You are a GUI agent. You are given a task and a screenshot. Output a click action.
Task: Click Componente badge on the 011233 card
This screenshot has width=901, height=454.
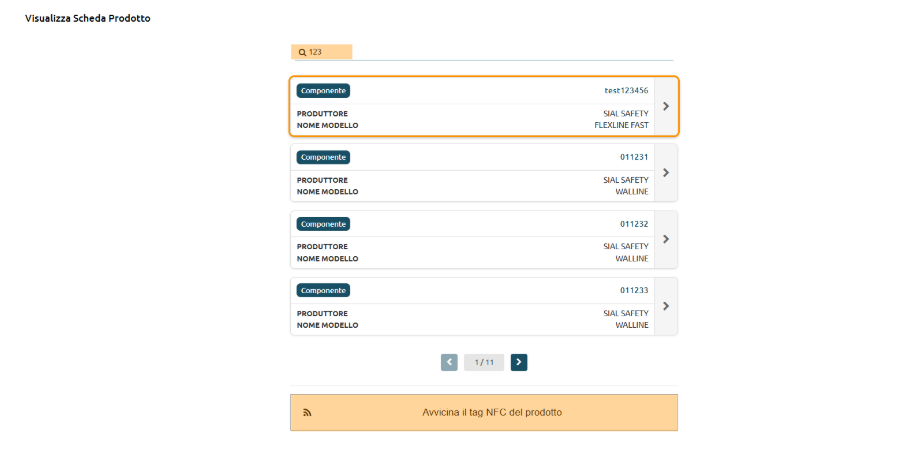[x=324, y=290]
